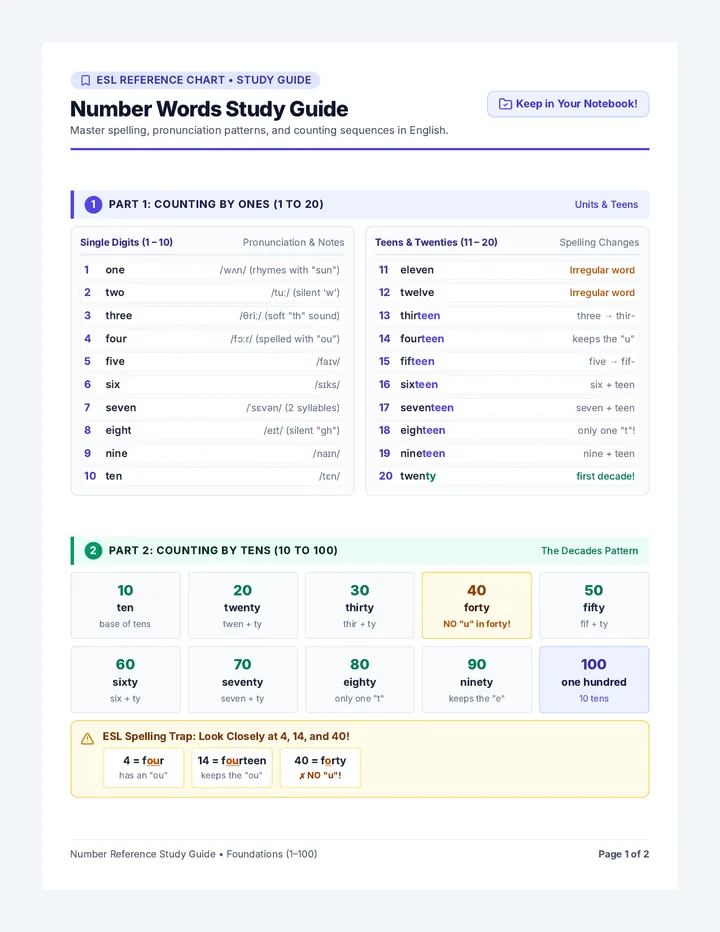Click the '14 = fourteen' spelling trap box

click(x=232, y=767)
